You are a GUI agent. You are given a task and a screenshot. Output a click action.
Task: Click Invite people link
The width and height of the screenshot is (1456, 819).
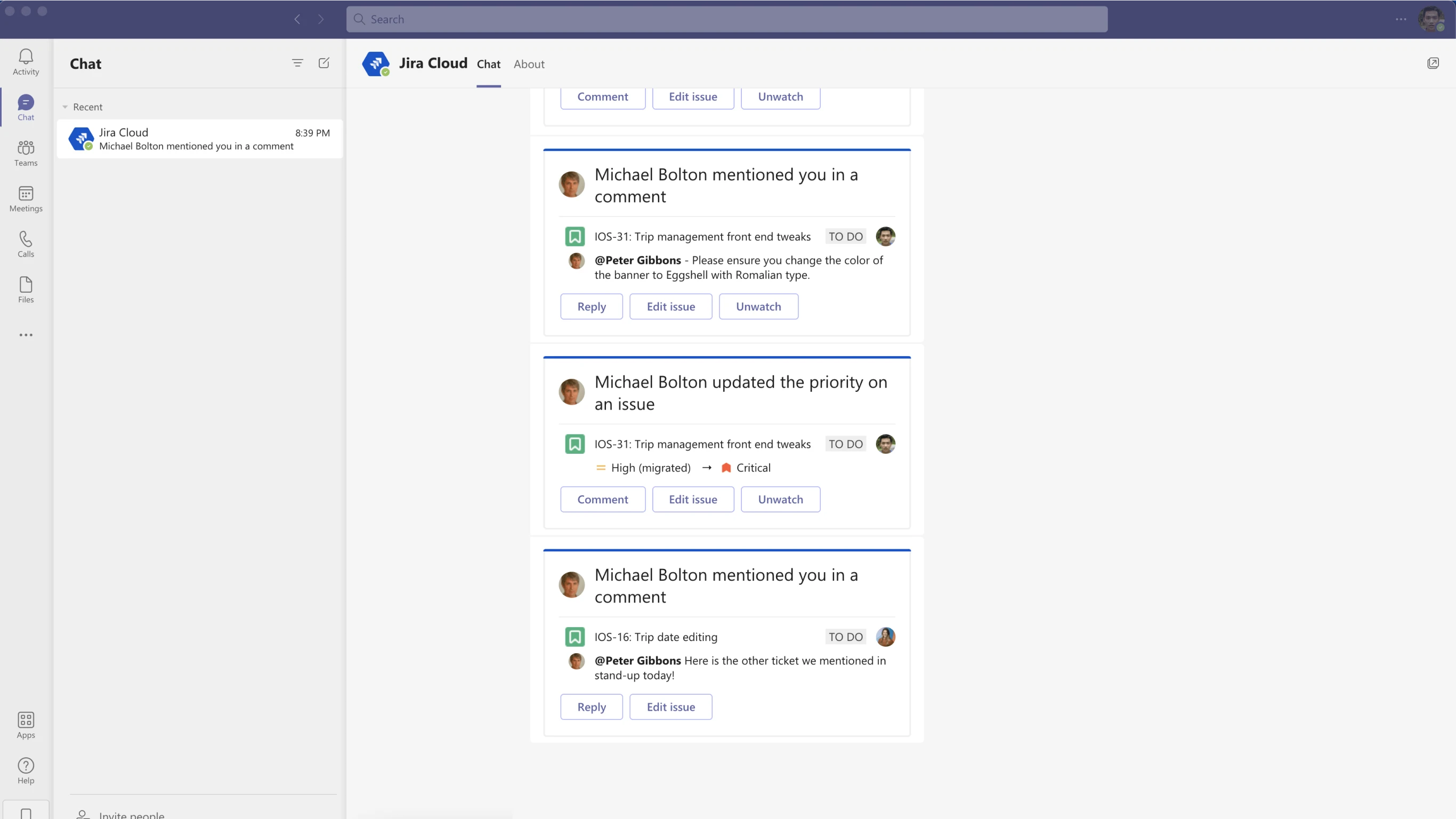click(x=132, y=815)
